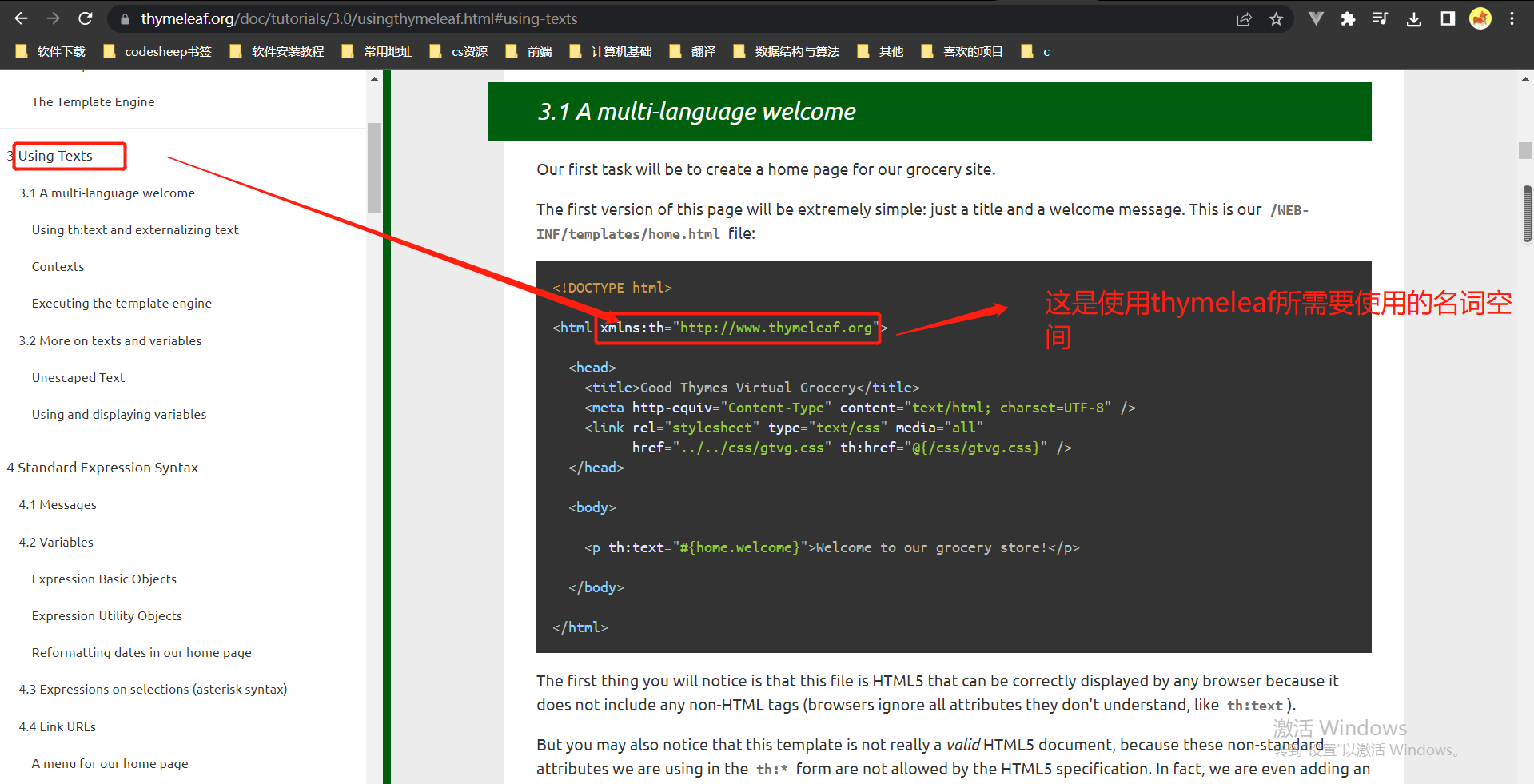Click the browser forward arrow
Screen dimensions: 1534x784
click(54, 18)
